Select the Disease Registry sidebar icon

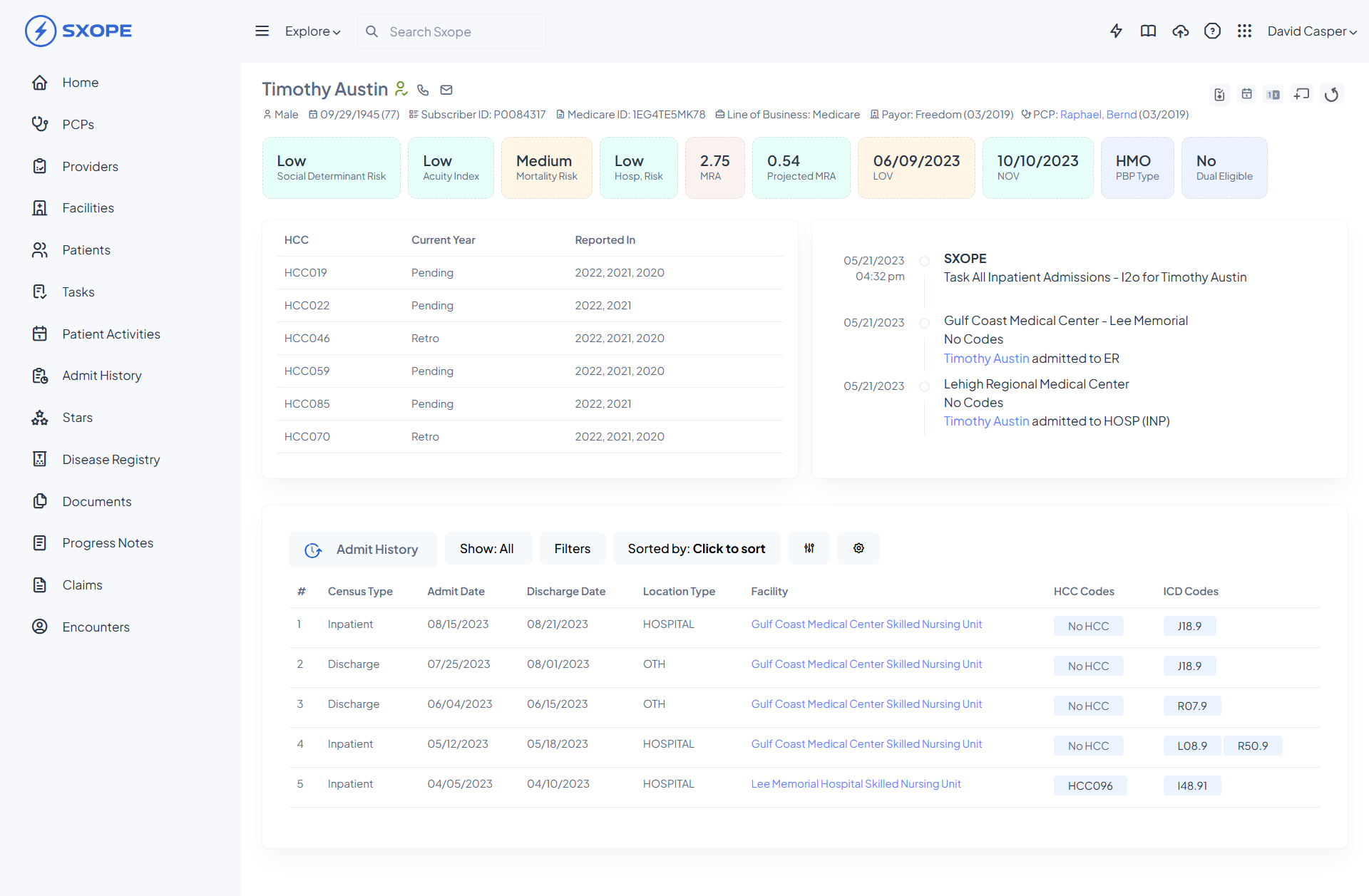(x=40, y=459)
